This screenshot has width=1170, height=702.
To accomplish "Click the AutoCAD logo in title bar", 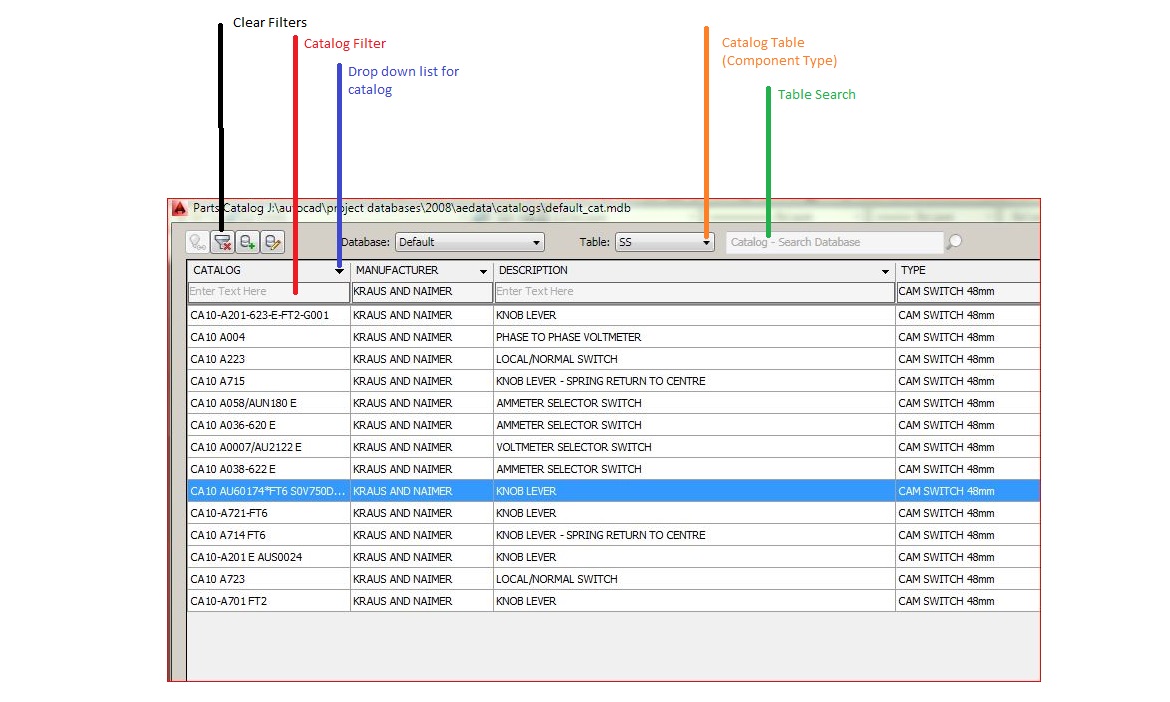I will point(180,208).
